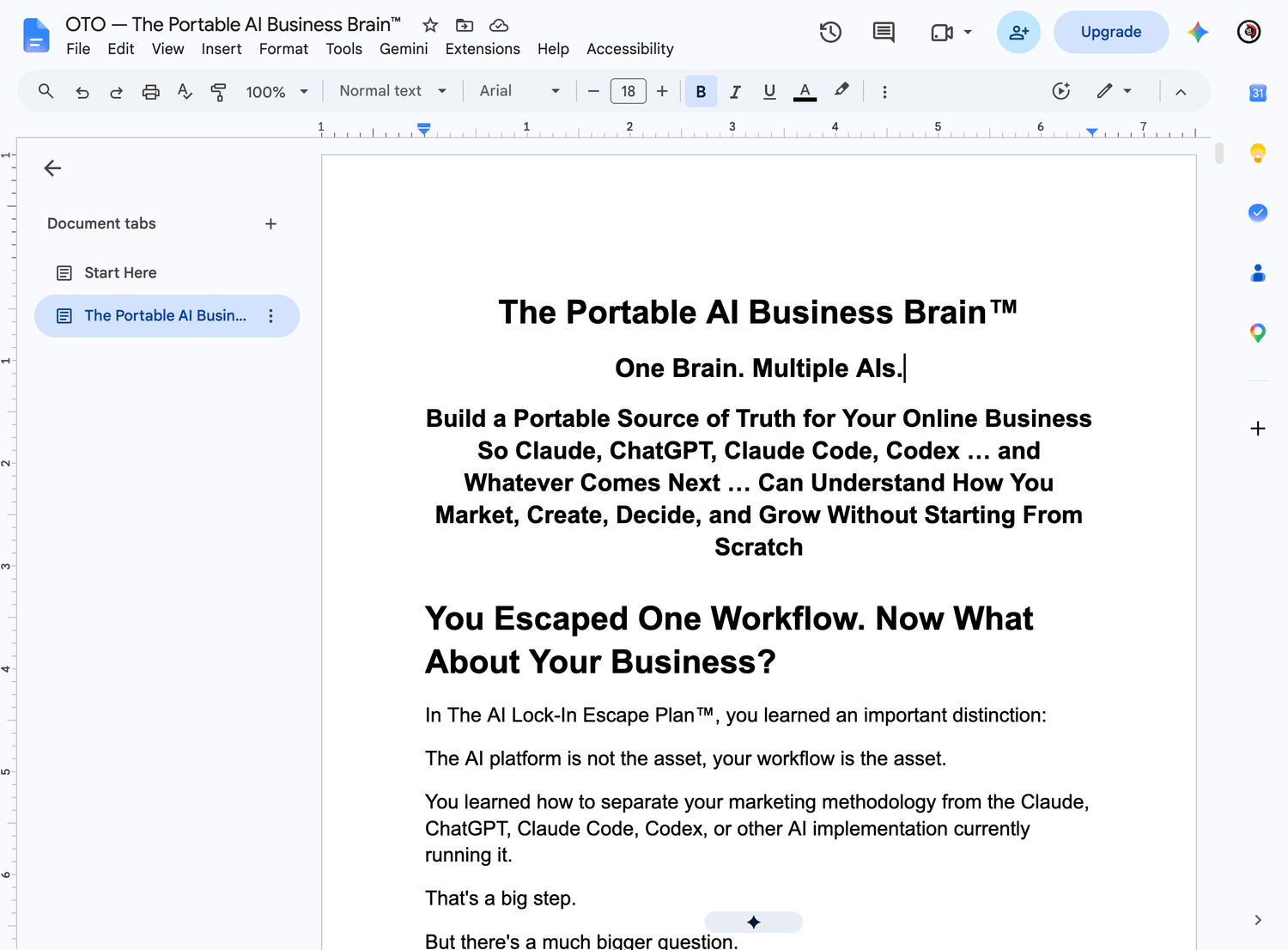The width and height of the screenshot is (1288, 950).
Task: Run spelling and grammar check
Action: coord(185,92)
